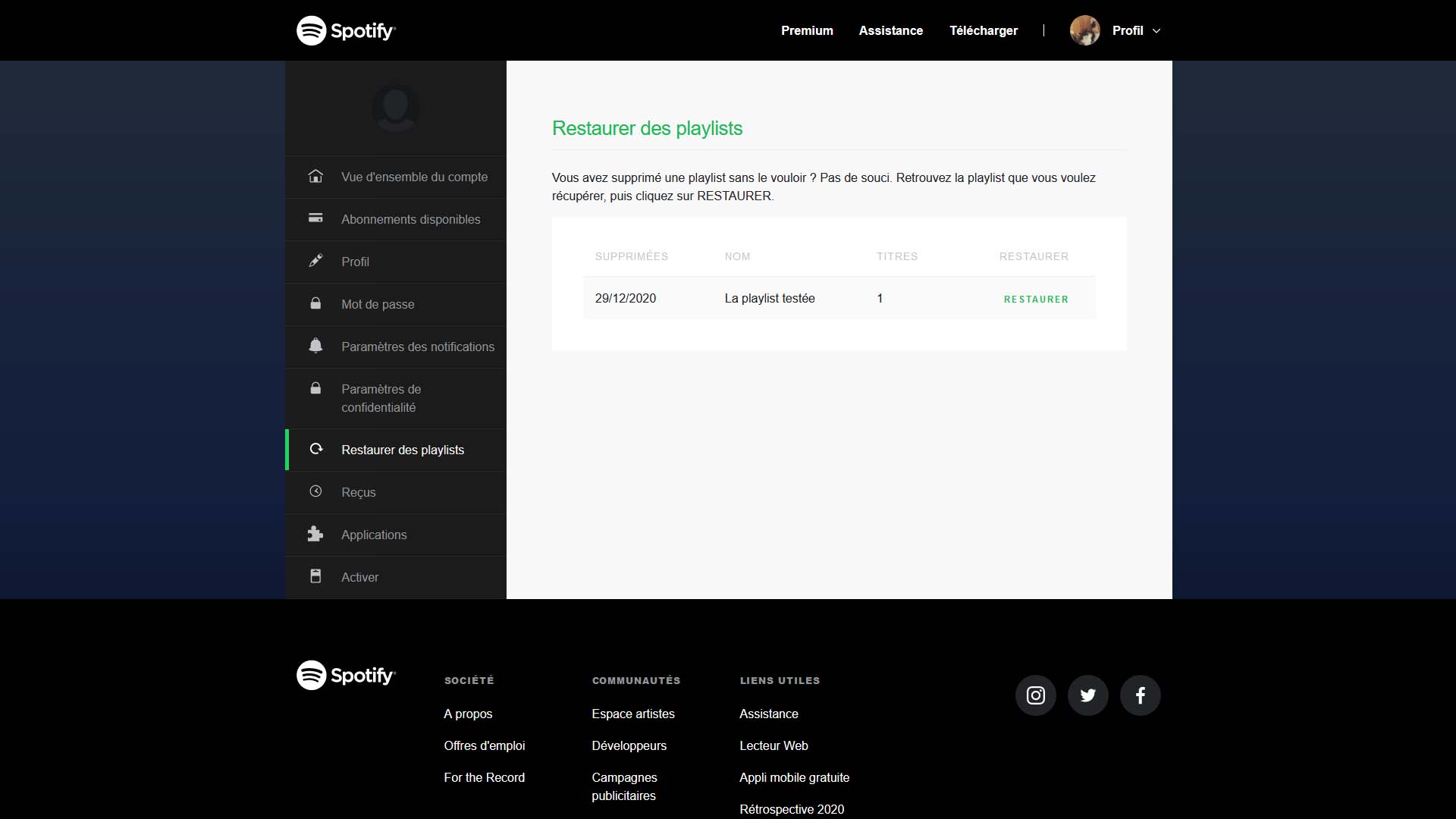Open the Appli mobile gratuite link
This screenshot has height=819, width=1456.
click(795, 777)
